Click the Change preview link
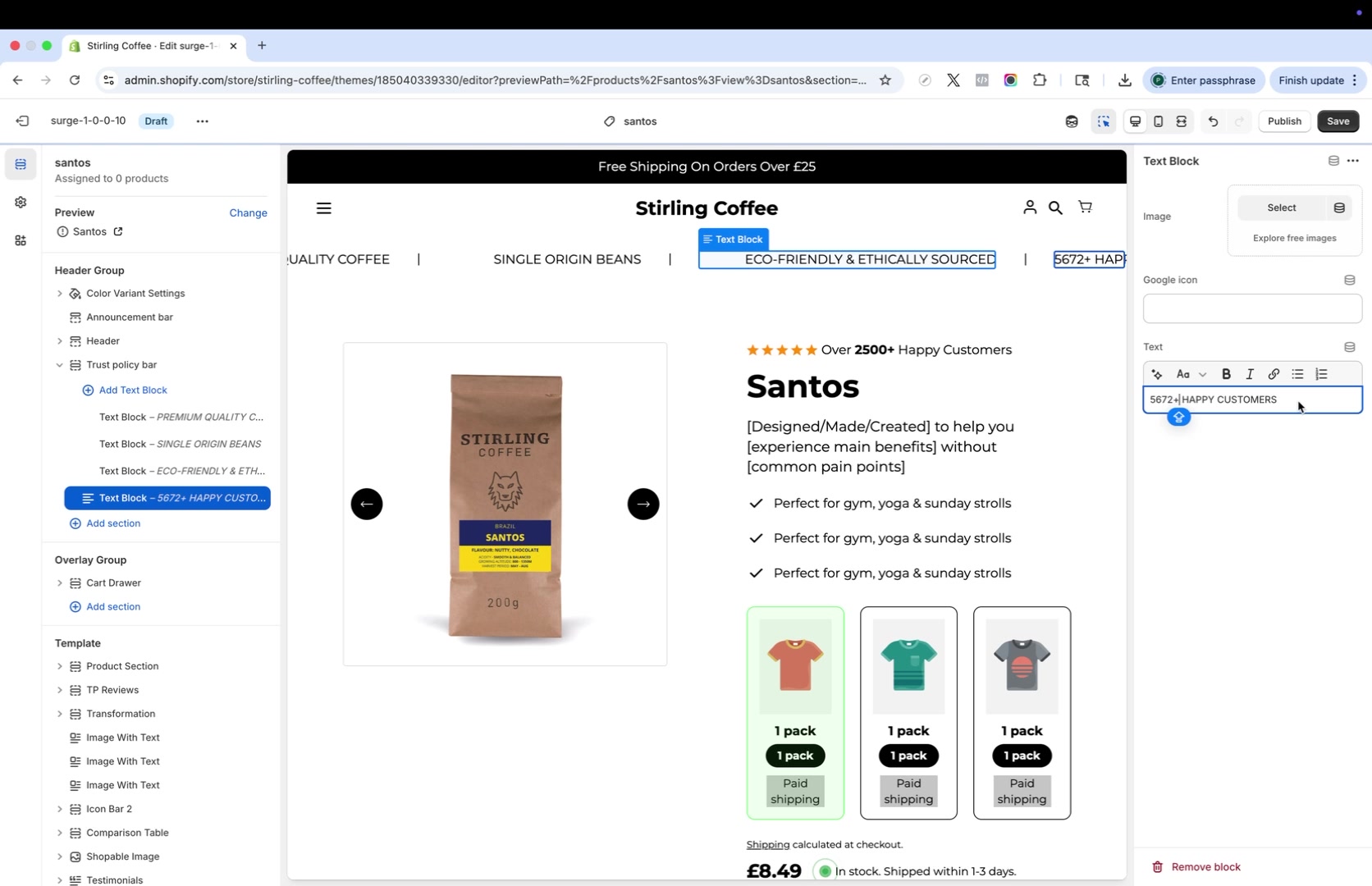 248,213
